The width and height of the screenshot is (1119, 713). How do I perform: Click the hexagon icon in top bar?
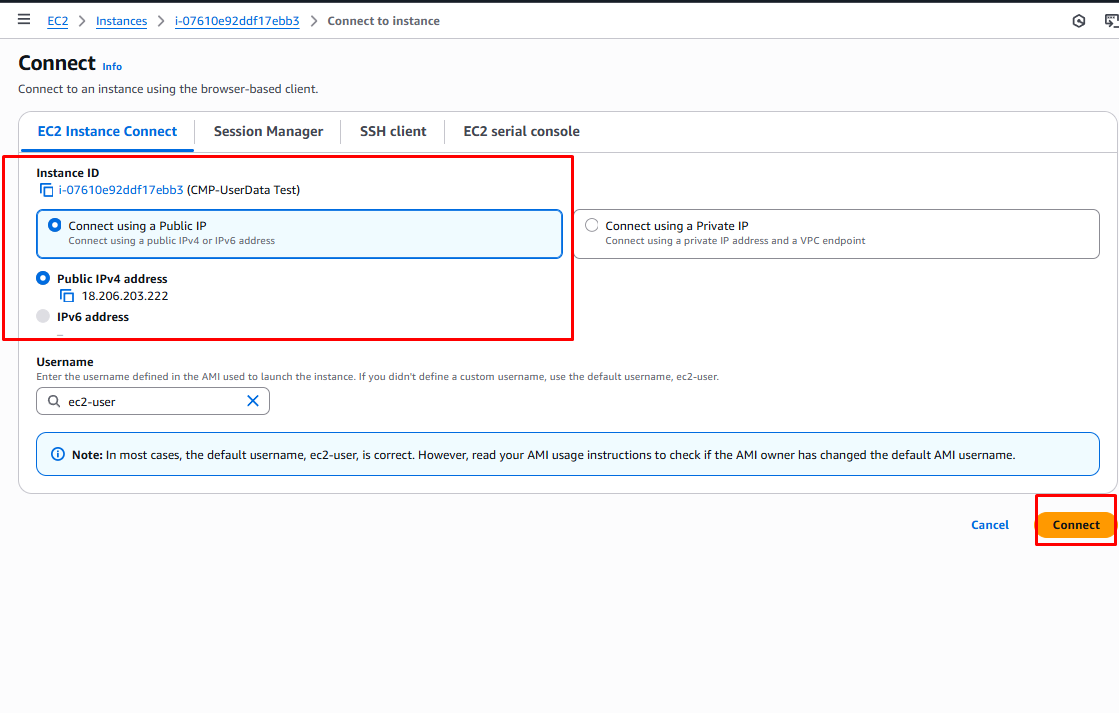pos(1079,21)
